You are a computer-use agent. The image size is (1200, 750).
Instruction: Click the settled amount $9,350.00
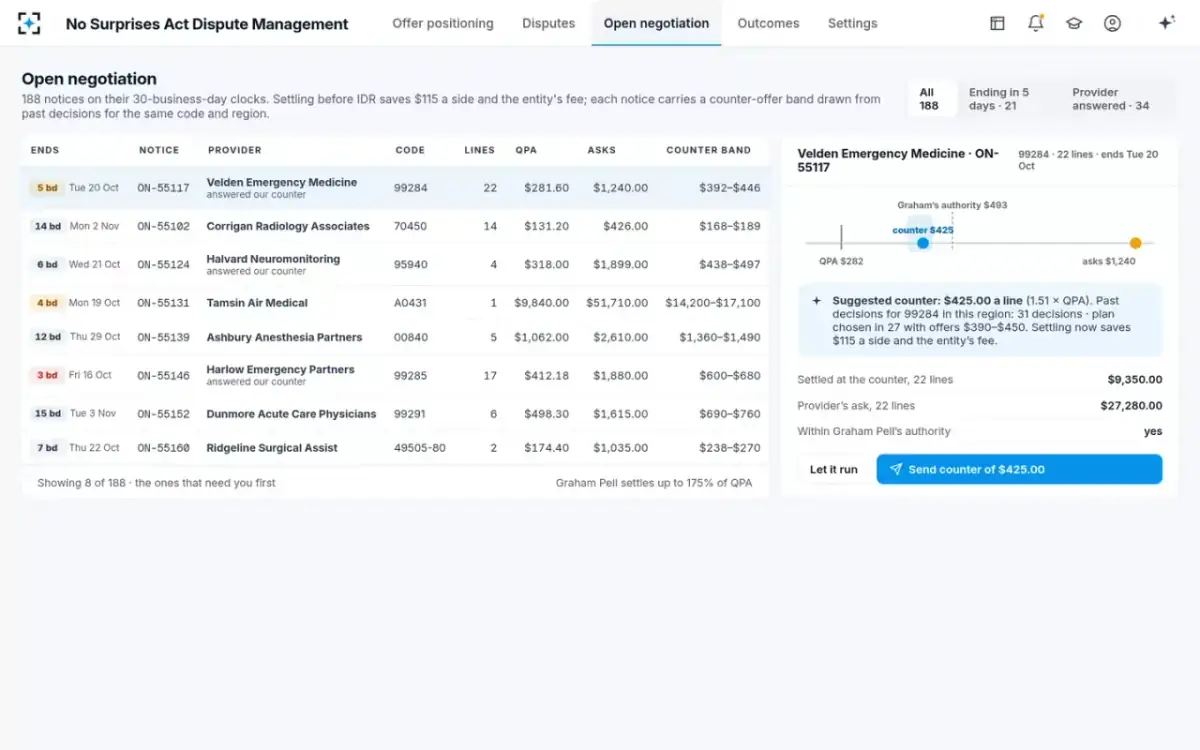point(1135,380)
